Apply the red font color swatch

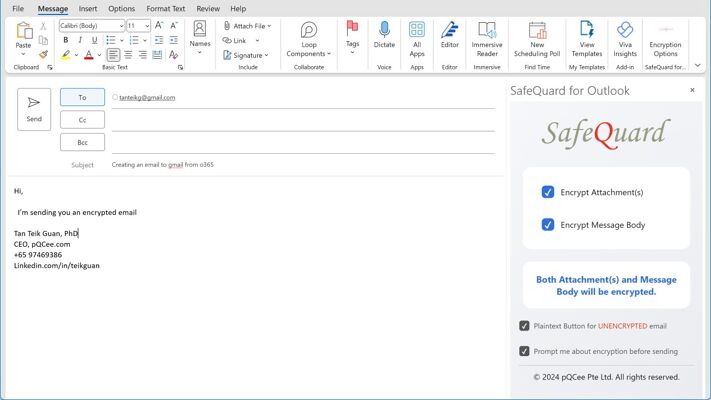[88, 55]
